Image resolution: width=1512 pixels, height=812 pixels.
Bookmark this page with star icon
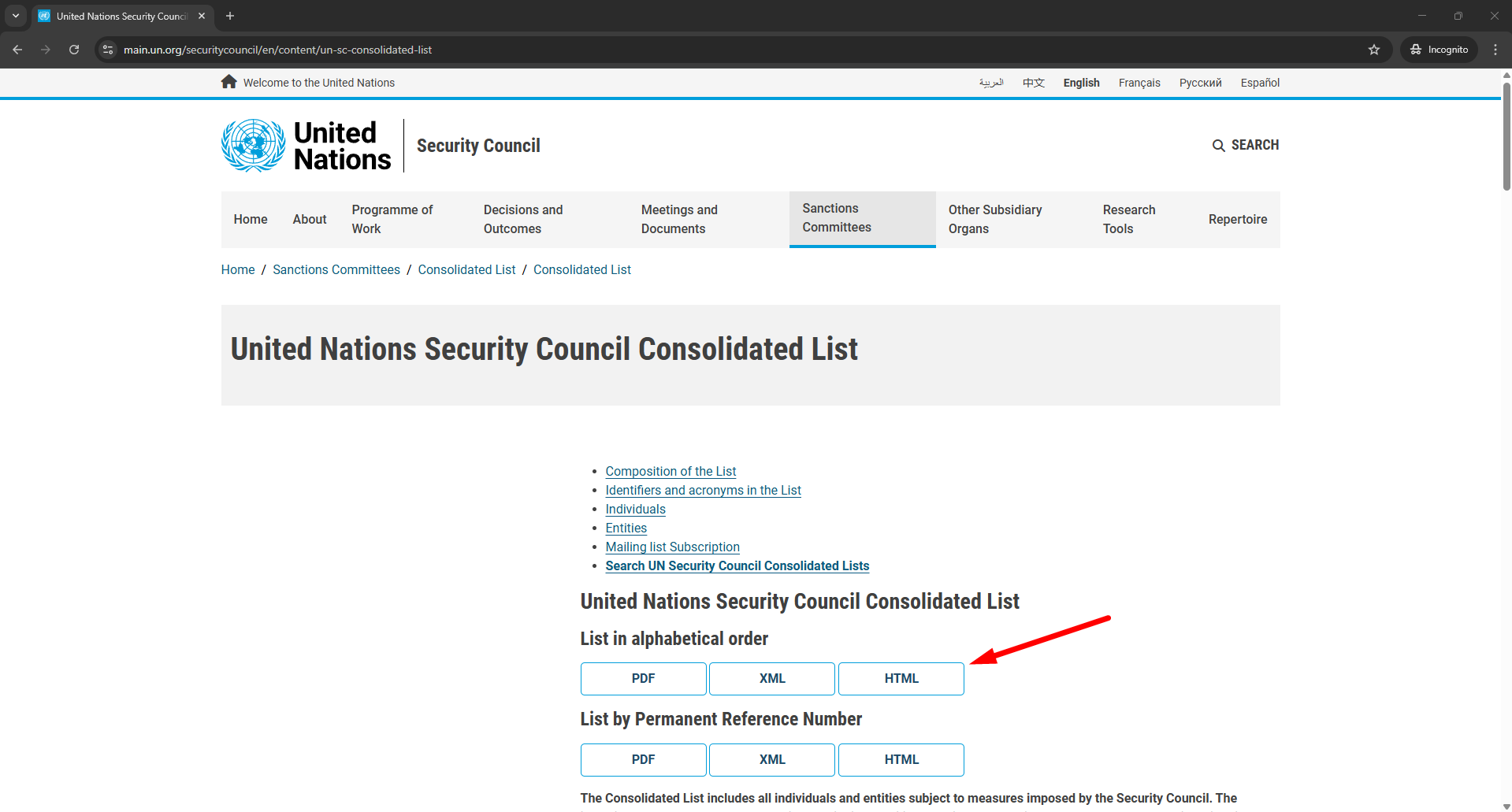[1374, 50]
